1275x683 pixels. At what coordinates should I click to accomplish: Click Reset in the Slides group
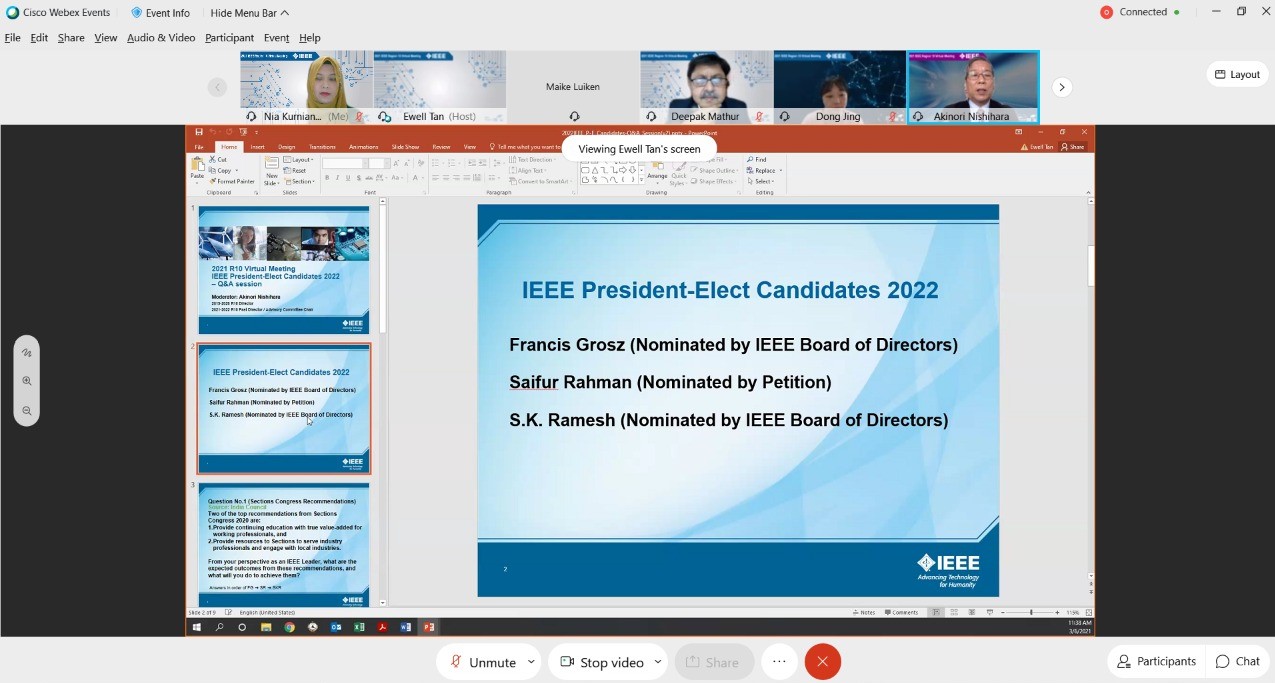tap(296, 171)
